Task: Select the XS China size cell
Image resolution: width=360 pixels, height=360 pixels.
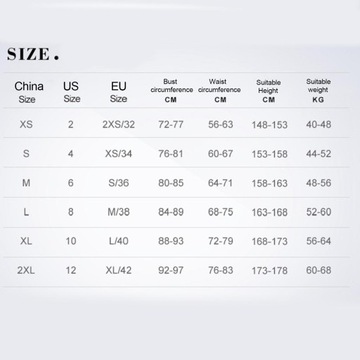Action: tap(26, 125)
